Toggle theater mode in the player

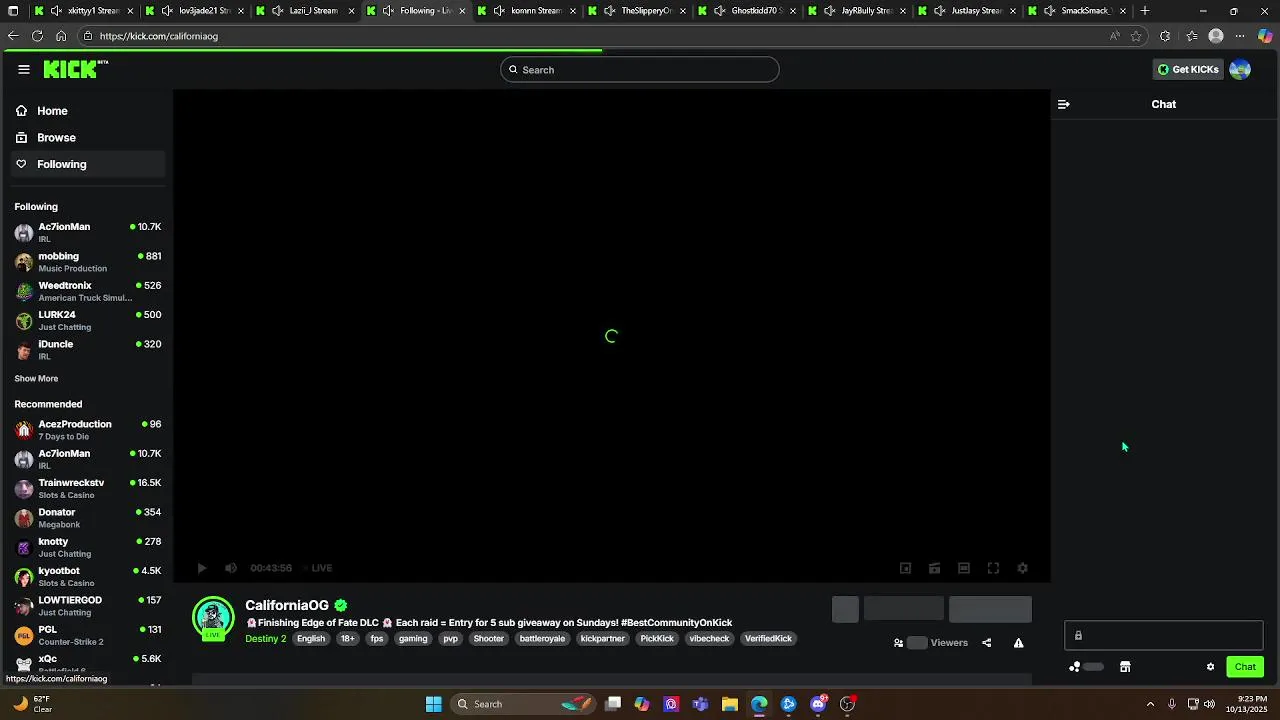coord(964,568)
